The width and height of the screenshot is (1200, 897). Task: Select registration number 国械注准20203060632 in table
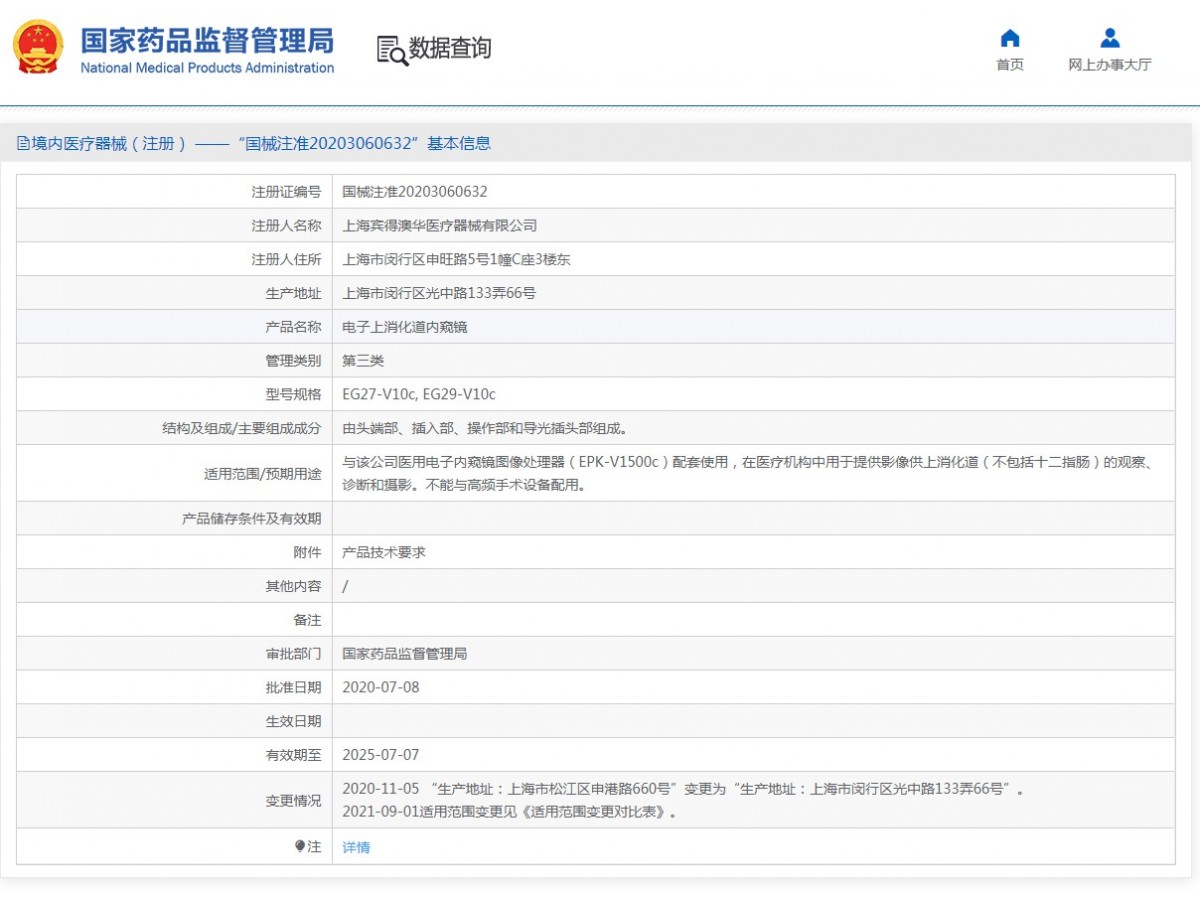414,192
